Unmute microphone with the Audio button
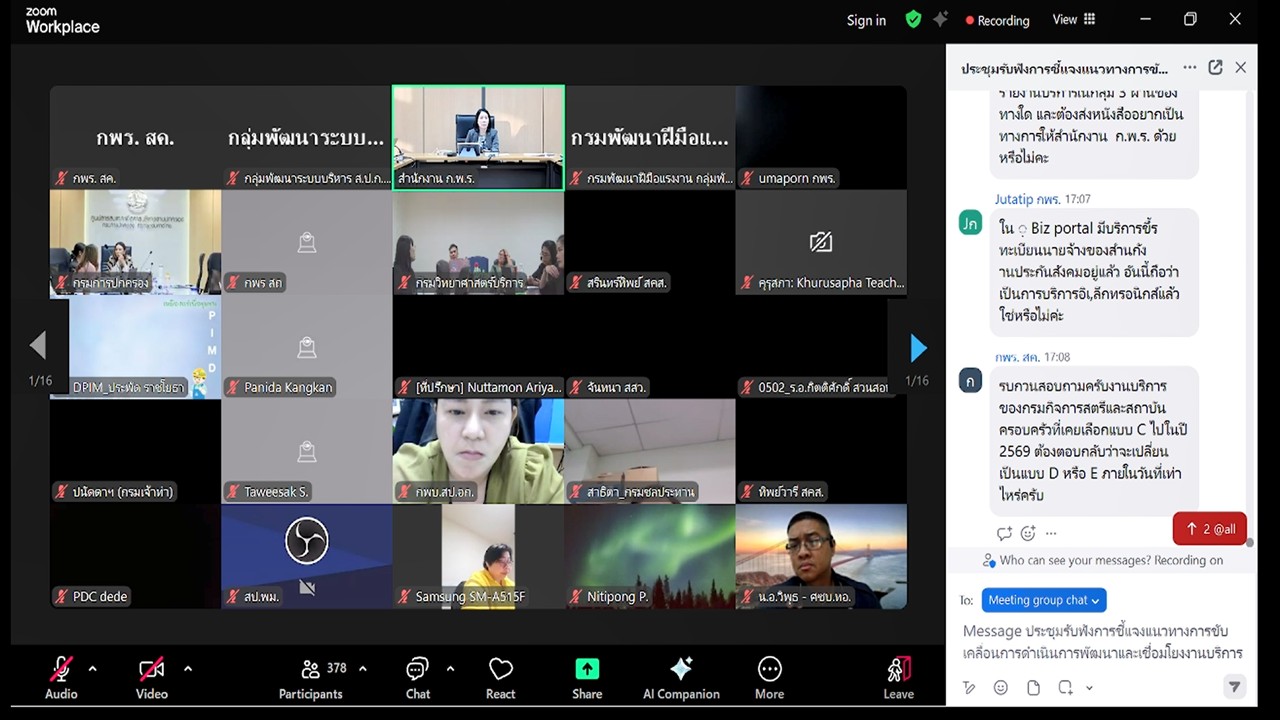The width and height of the screenshot is (1280, 720). coord(61,678)
